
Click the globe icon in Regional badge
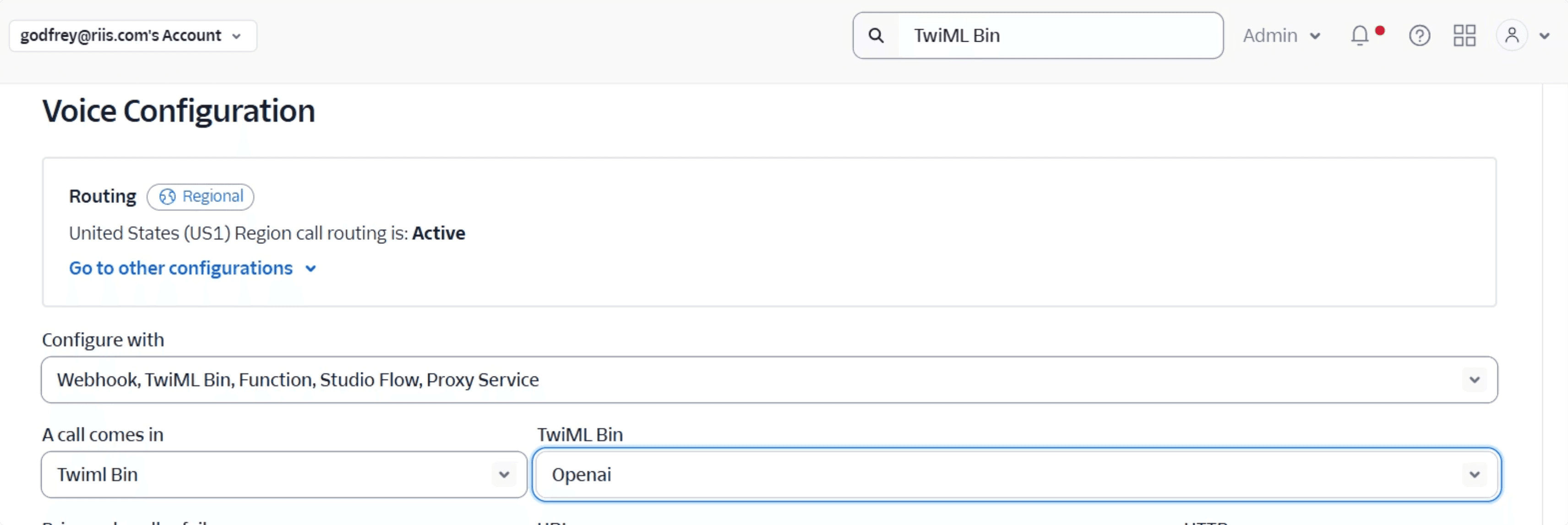click(168, 197)
